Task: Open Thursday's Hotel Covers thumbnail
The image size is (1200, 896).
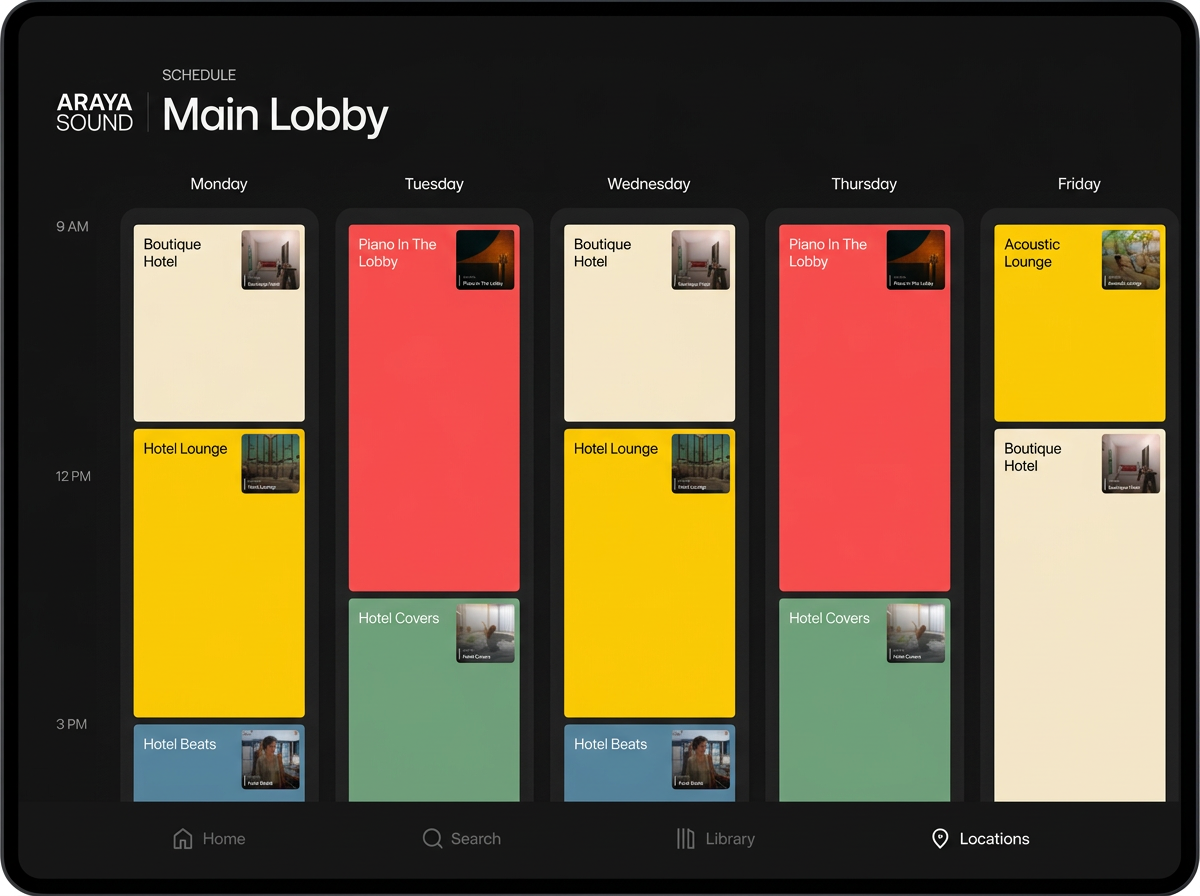Action: [x=916, y=634]
